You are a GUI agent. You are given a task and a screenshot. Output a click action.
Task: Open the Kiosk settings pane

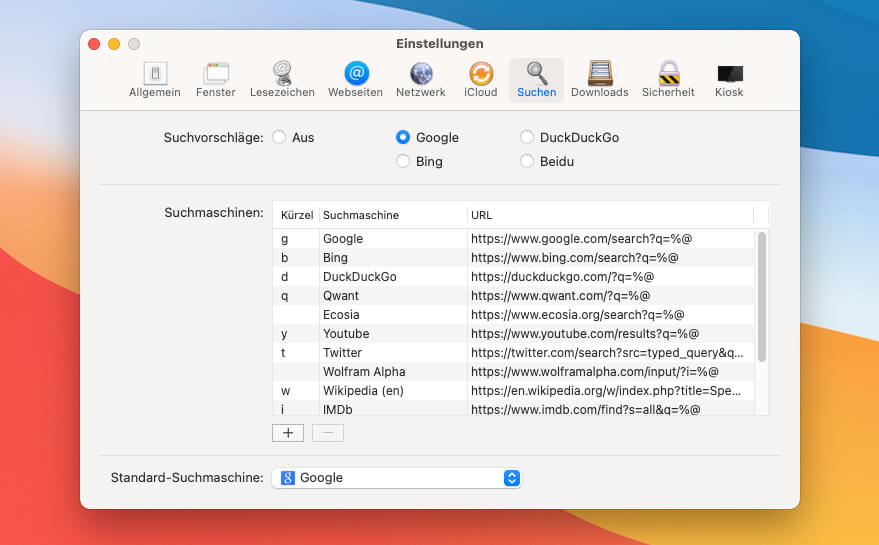click(729, 80)
